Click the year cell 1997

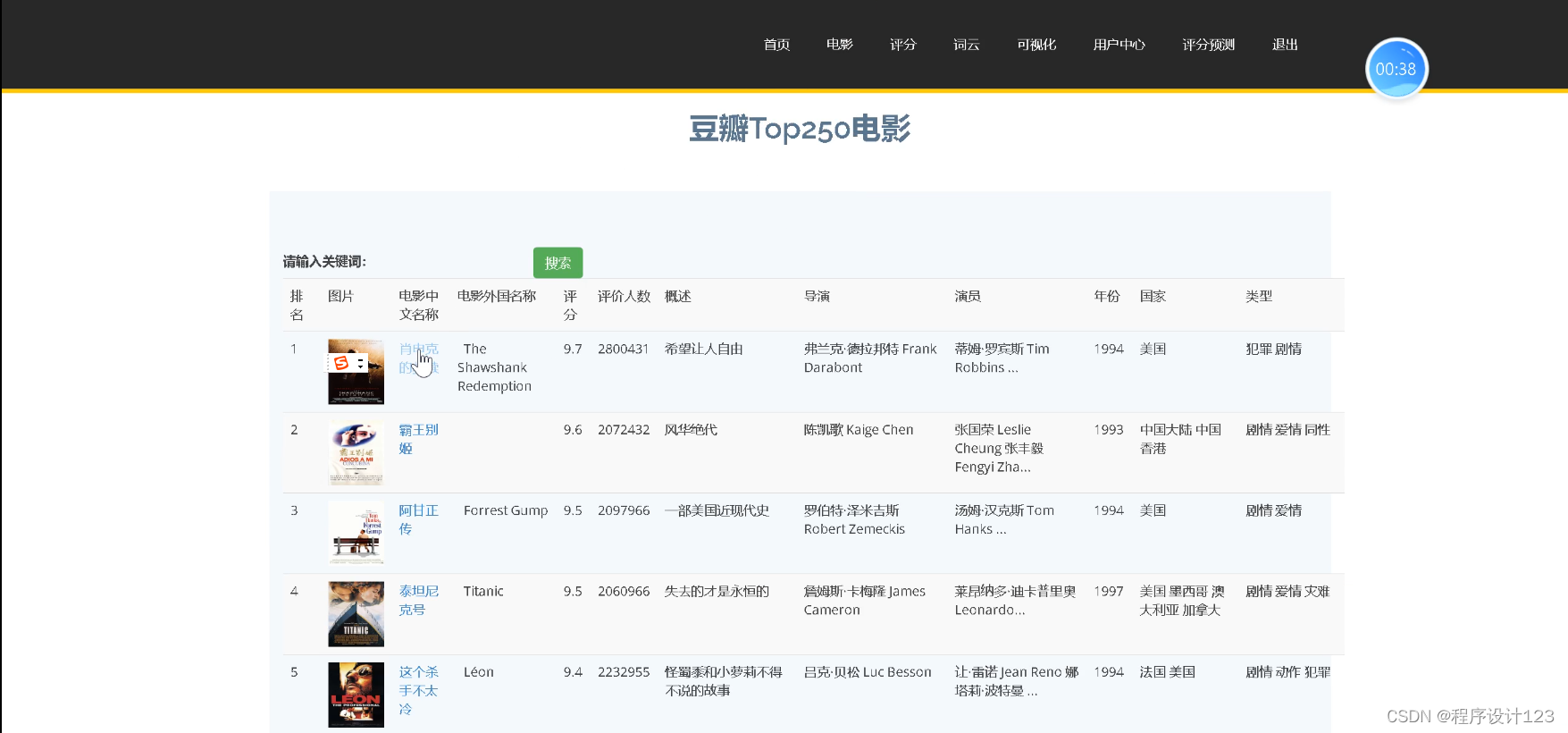[x=1109, y=591]
